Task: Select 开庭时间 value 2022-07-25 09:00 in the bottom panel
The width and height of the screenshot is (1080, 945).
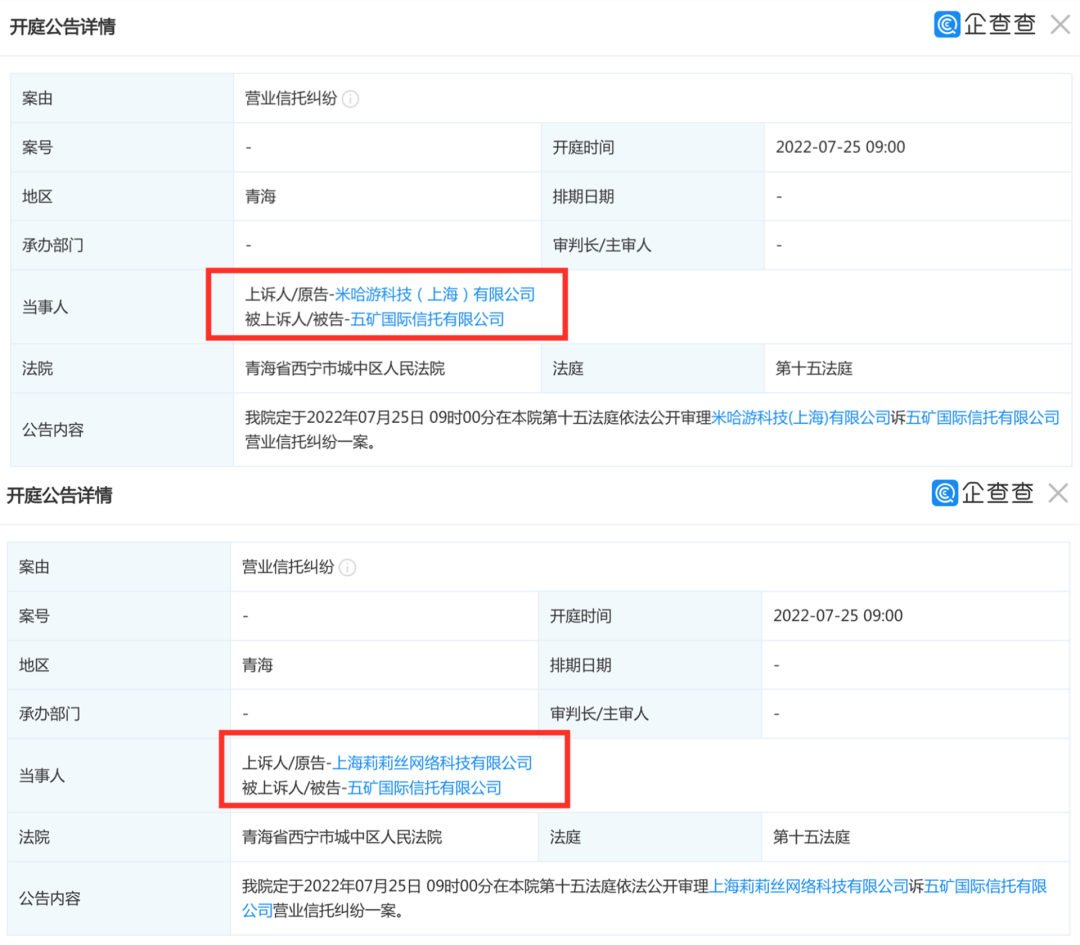Action: (838, 616)
